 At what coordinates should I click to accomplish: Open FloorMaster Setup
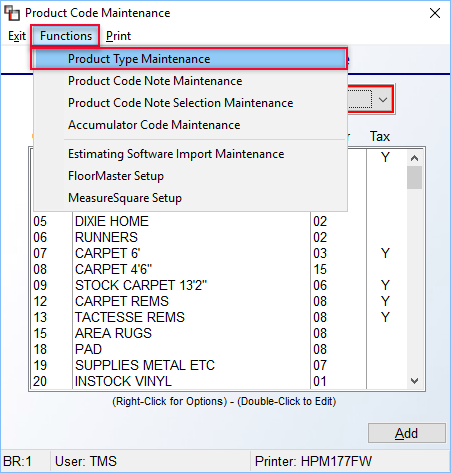coord(189,176)
